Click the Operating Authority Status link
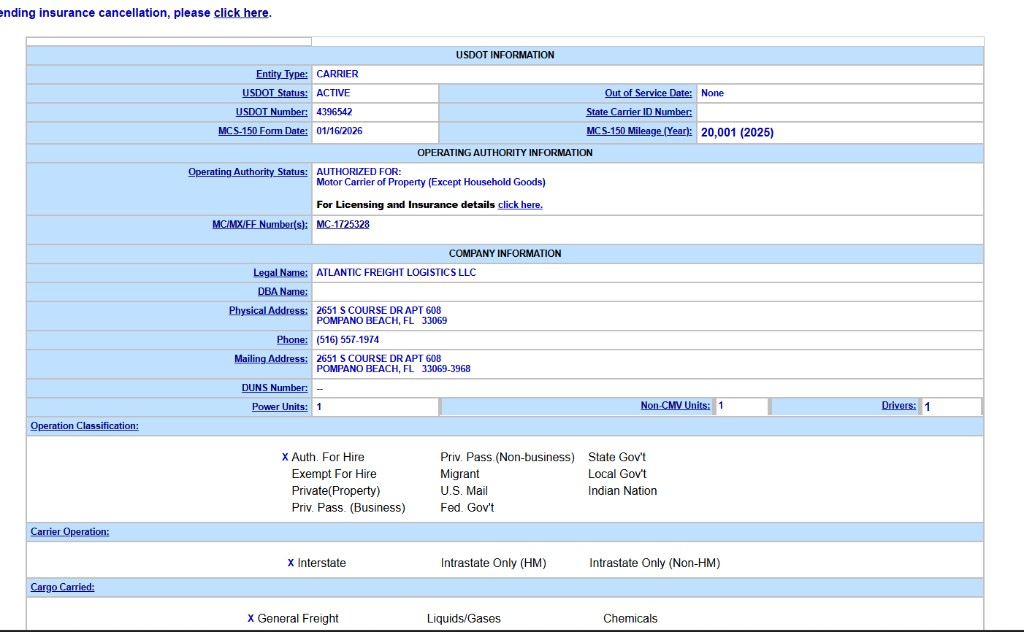The width and height of the screenshot is (1024, 632). pyautogui.click(x=248, y=172)
